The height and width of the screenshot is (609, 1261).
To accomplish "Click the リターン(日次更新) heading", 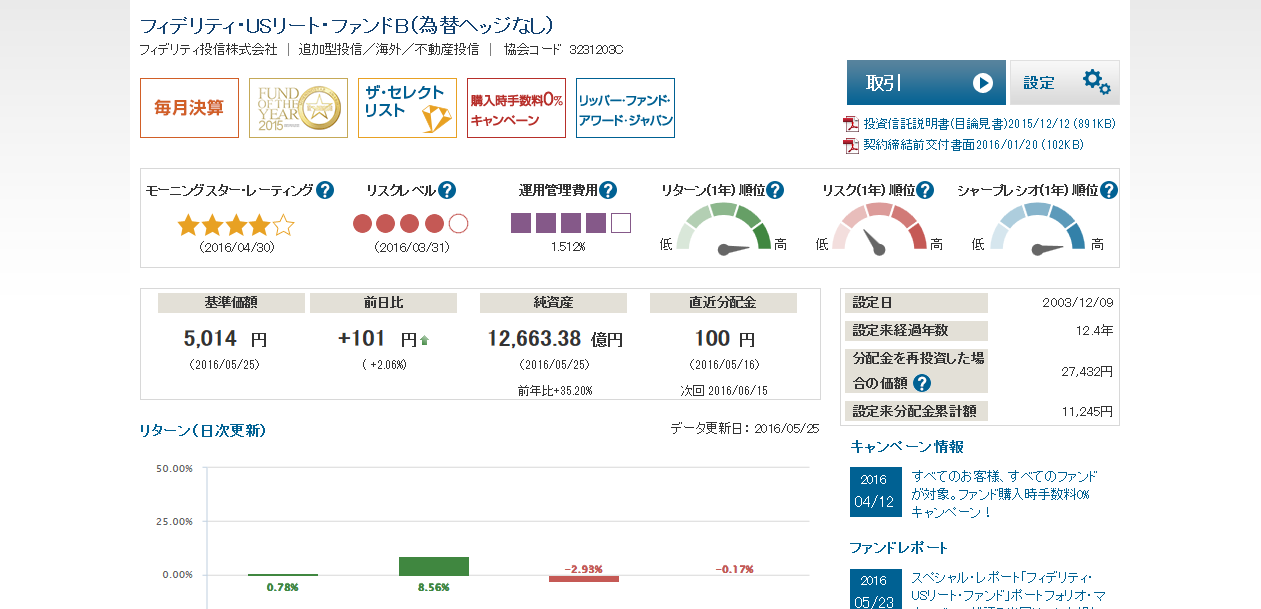I will (x=203, y=431).
